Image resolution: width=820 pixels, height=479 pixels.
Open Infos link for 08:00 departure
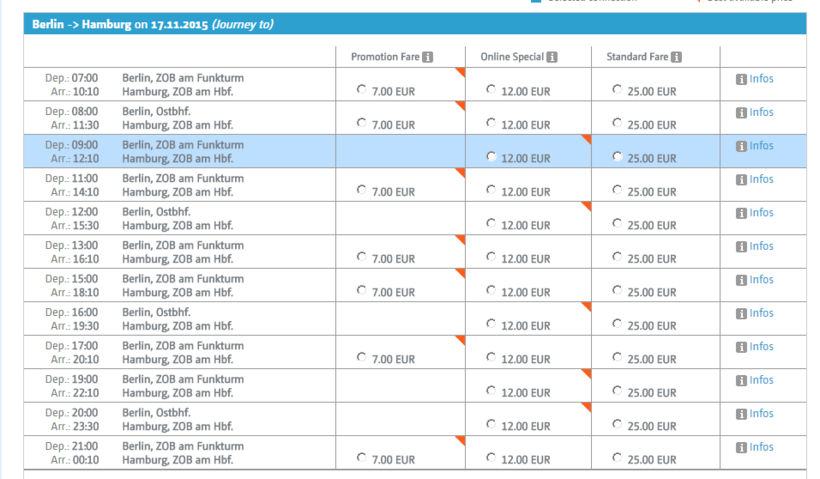click(761, 112)
